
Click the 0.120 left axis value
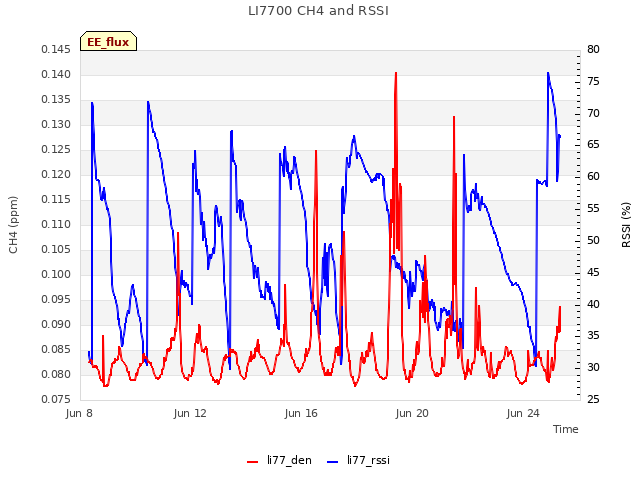pos(56,174)
